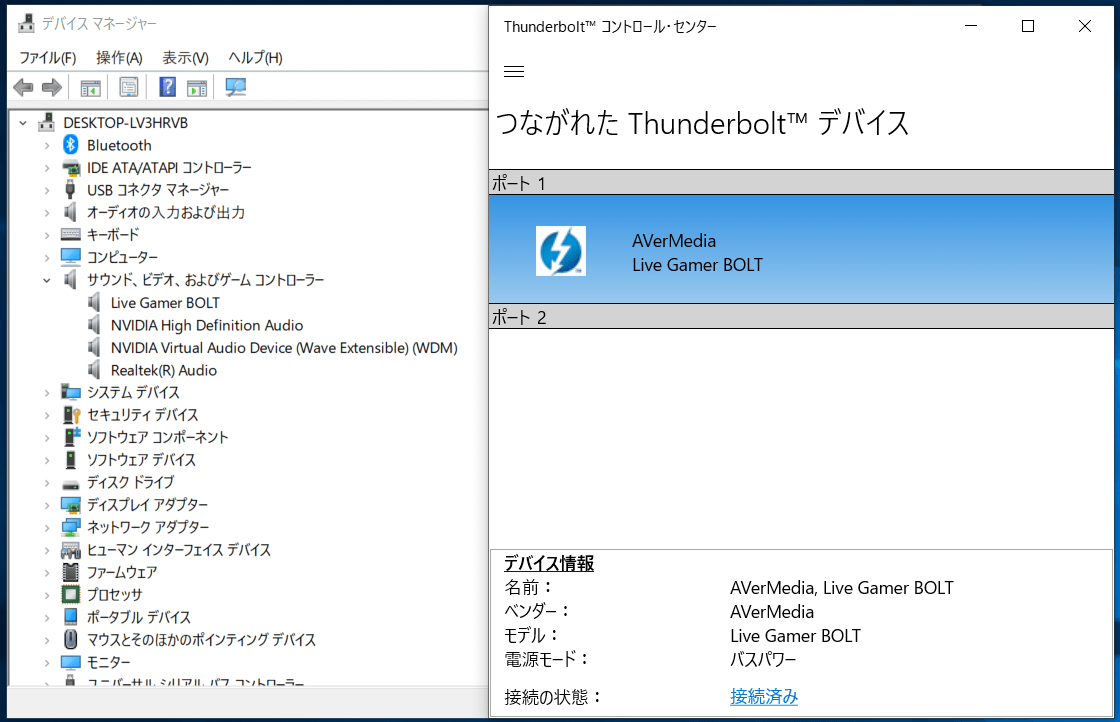This screenshot has width=1120, height=722.
Task: Minimize the Thunderbolt Control Center window
Action: tap(971, 26)
